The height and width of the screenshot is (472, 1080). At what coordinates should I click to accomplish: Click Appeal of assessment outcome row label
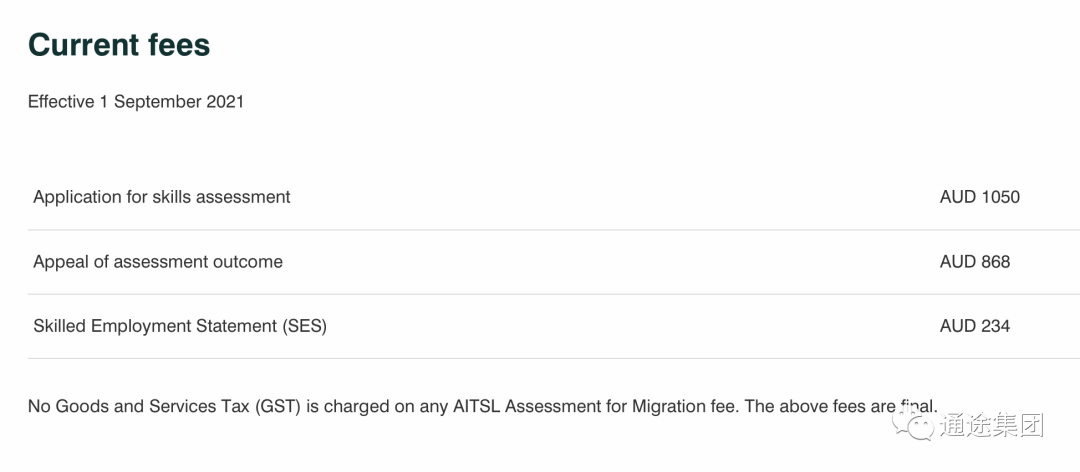click(x=158, y=262)
